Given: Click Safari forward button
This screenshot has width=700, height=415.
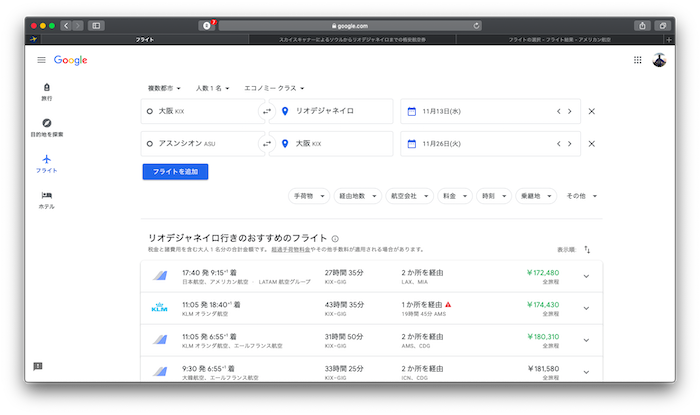Looking at the screenshot, I should (78, 25).
